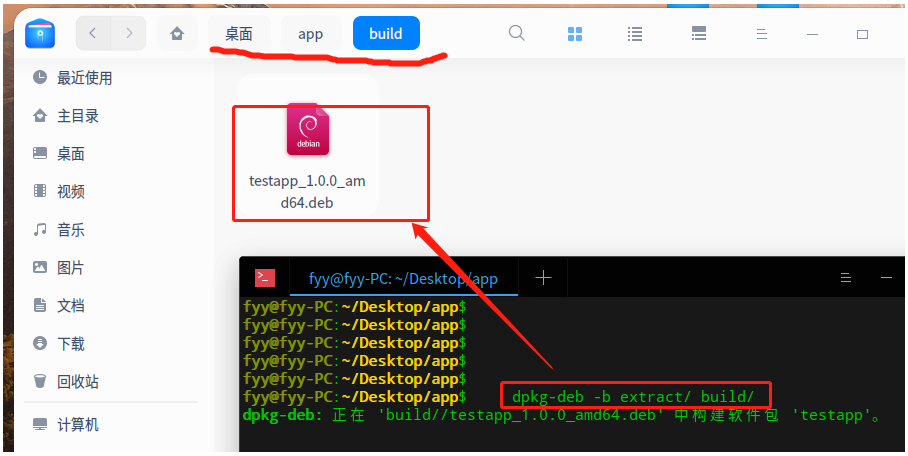The height and width of the screenshot is (456, 908).
Task: Minimize the file manager window
Action: [x=812, y=35]
